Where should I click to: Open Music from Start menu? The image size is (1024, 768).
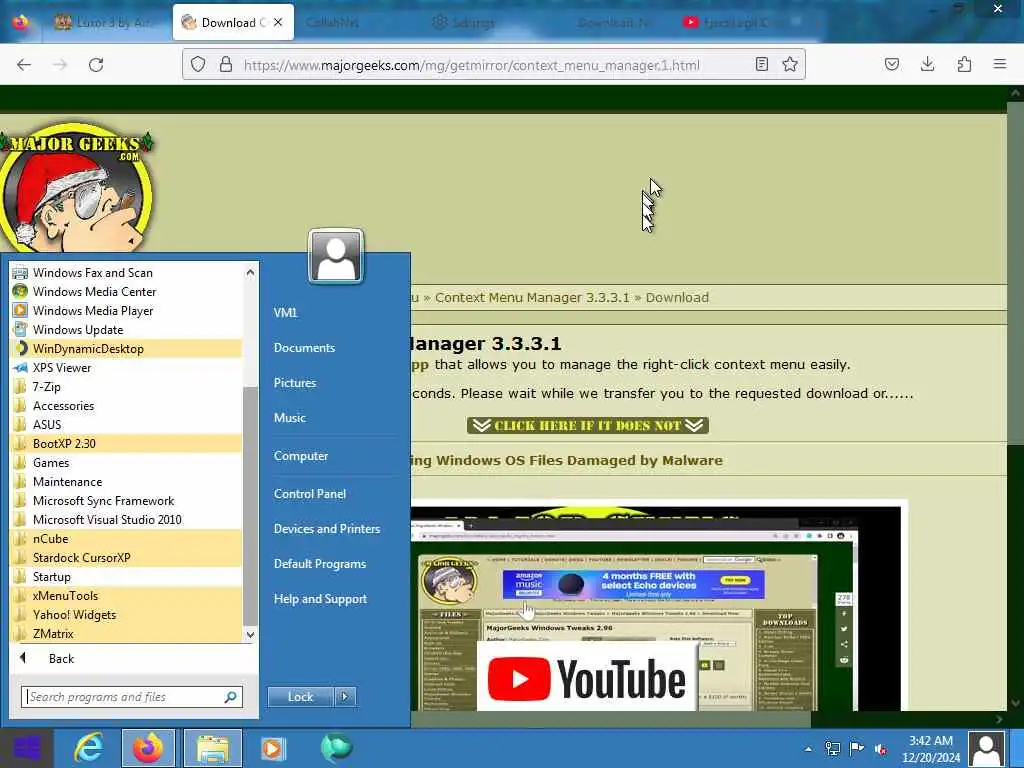coord(289,417)
